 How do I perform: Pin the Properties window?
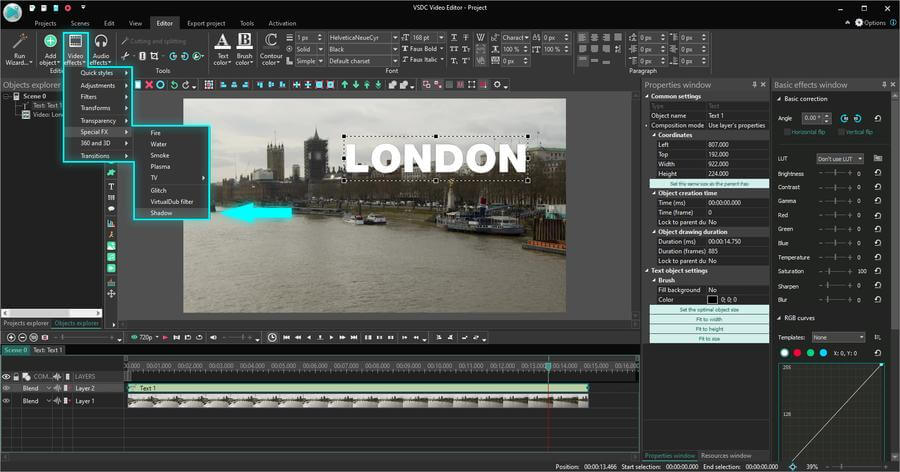tap(754, 84)
